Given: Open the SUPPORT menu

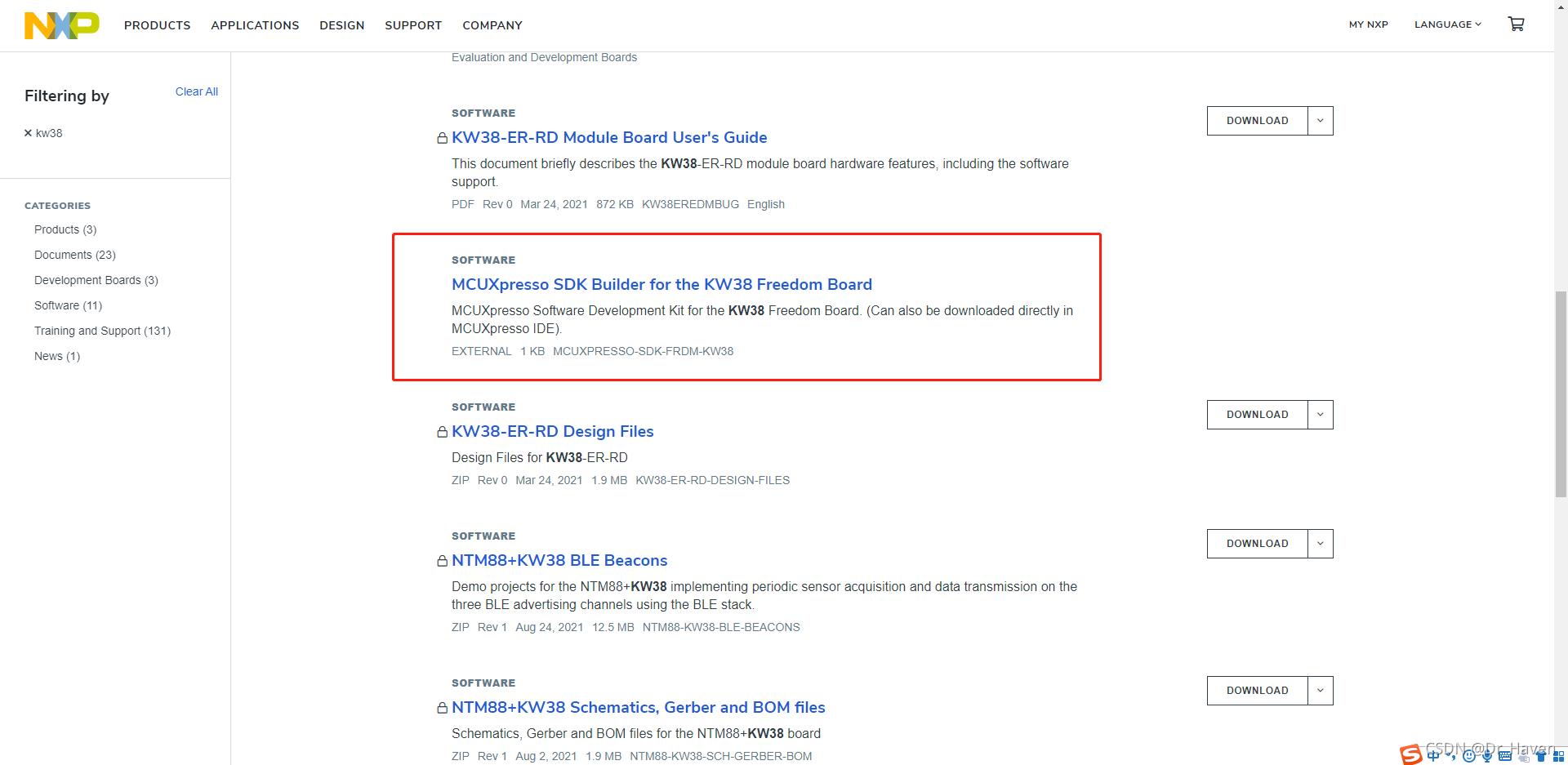Looking at the screenshot, I should pos(413,25).
